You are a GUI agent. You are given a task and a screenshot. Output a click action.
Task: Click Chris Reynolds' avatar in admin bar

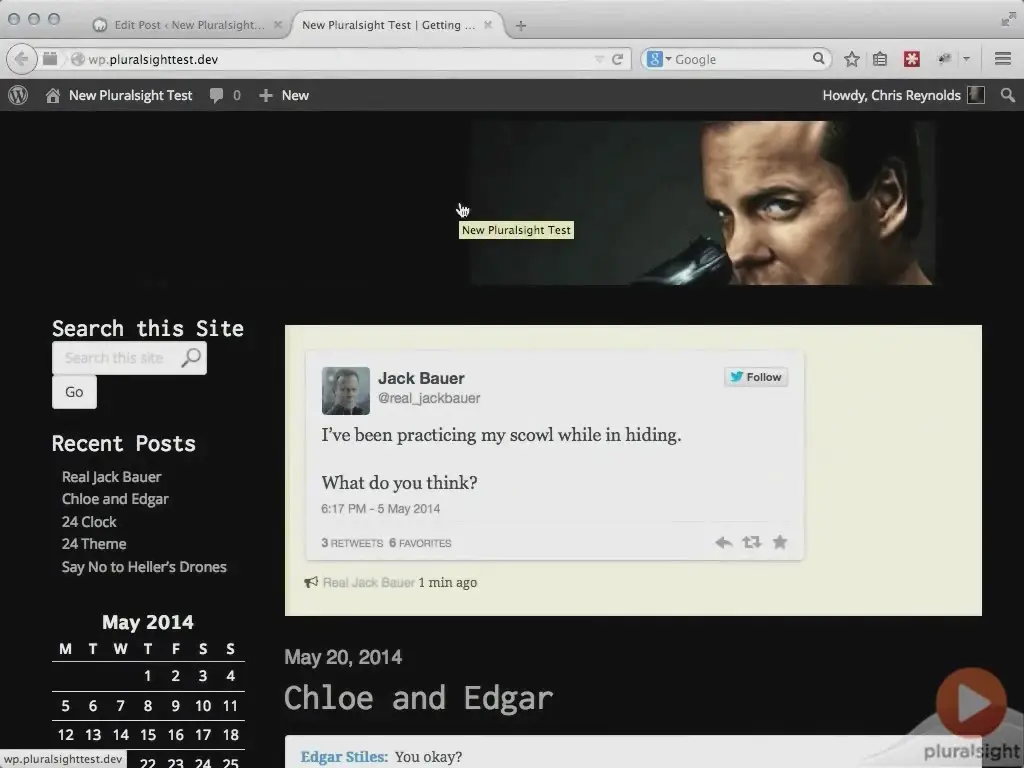pyautogui.click(x=976, y=95)
